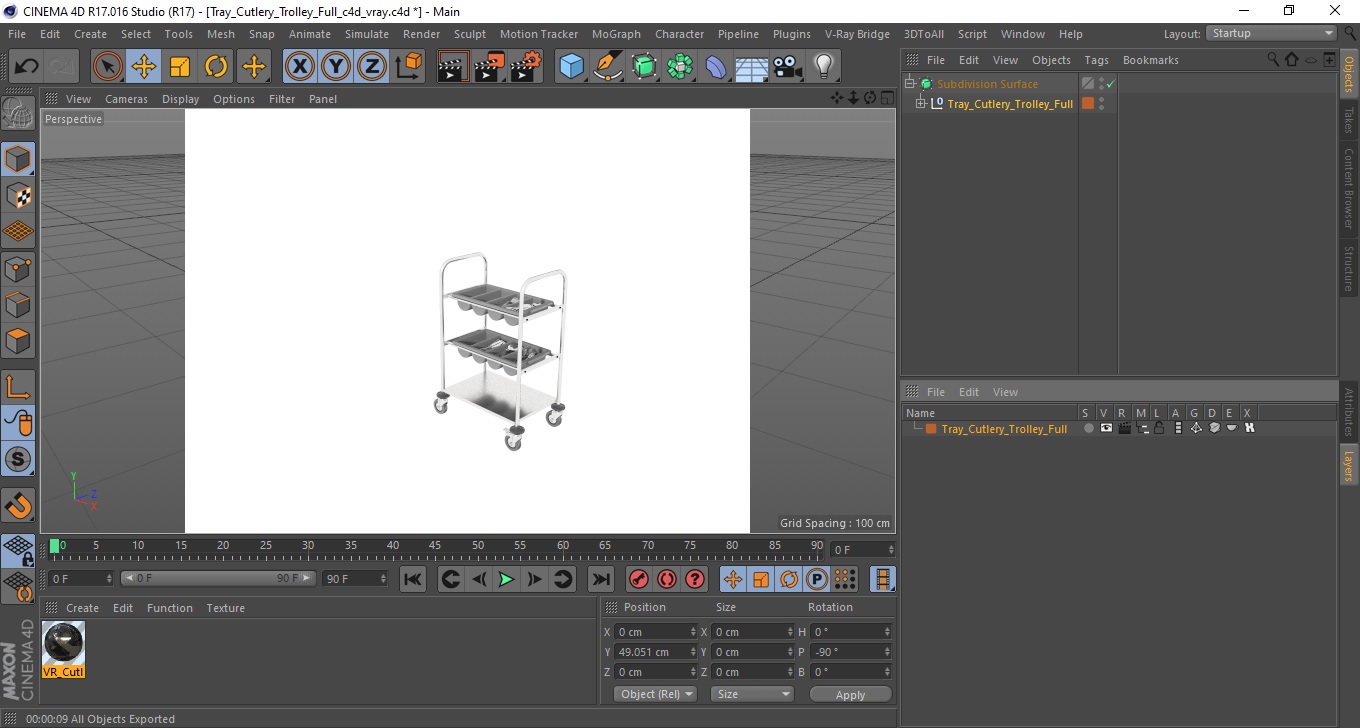Switch to Model mode in left palette
The image size is (1360, 728).
coord(18,159)
